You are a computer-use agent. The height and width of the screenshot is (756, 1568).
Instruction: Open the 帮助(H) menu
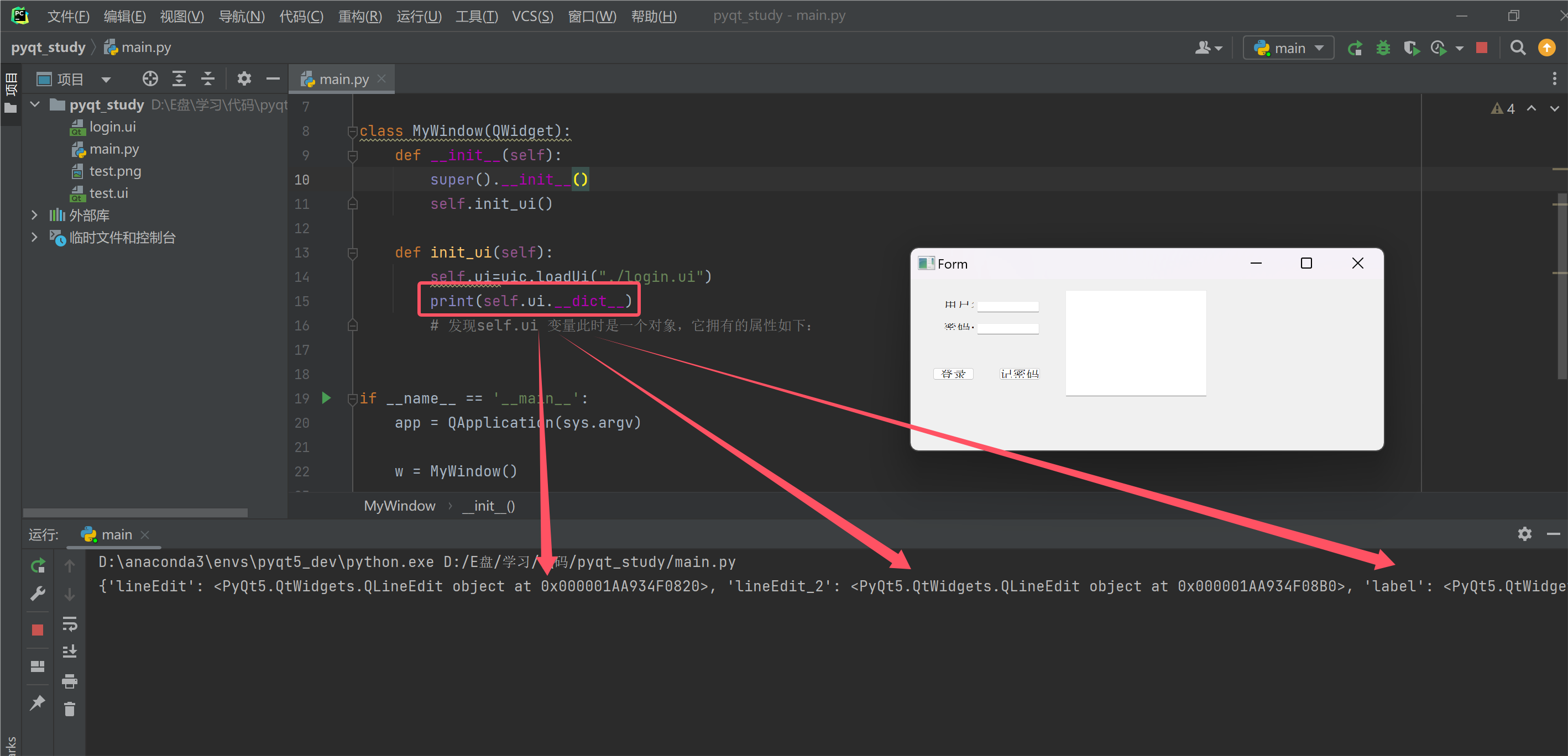[x=654, y=17]
